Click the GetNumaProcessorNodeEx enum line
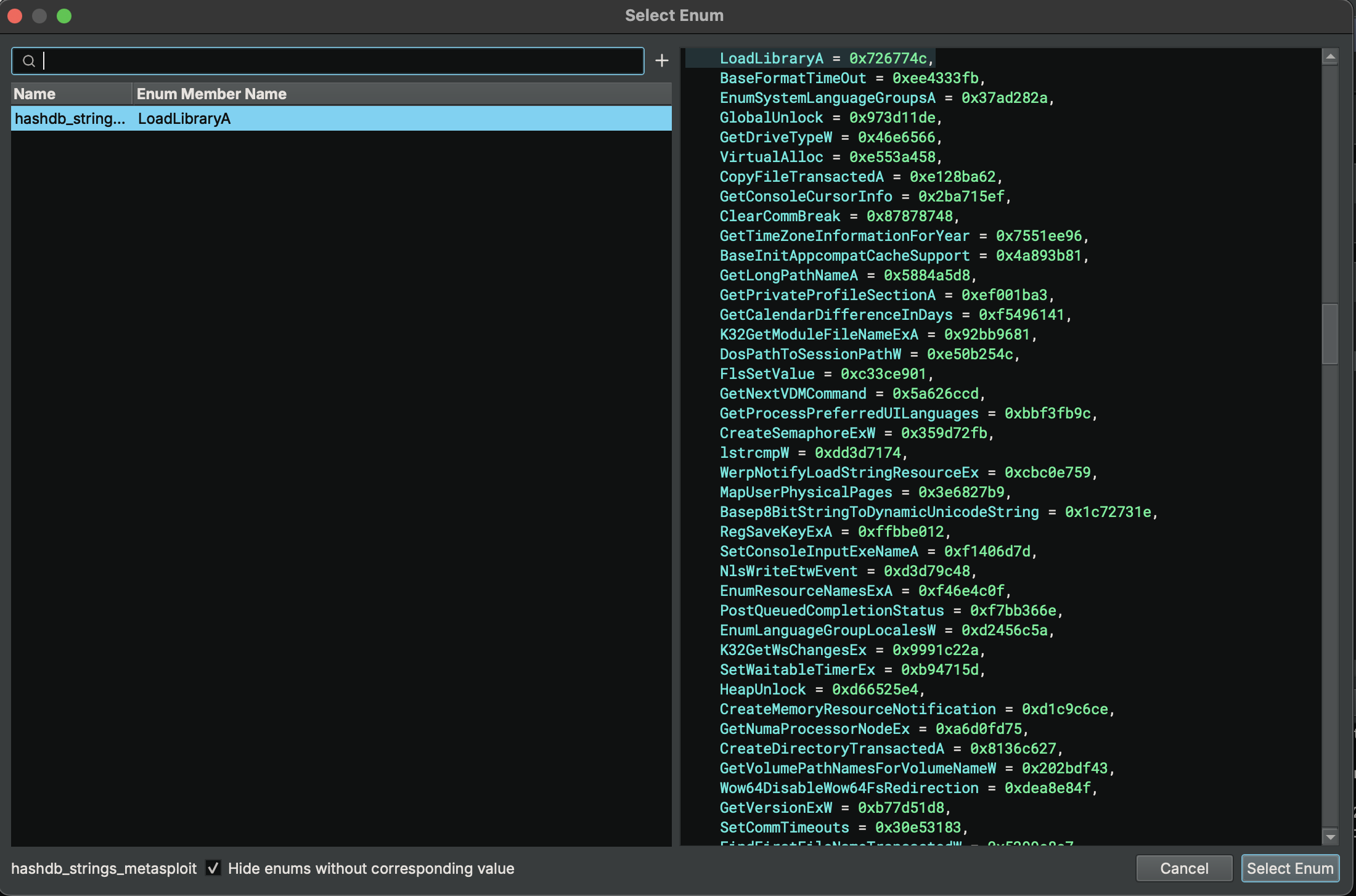The image size is (1356, 896). pyautogui.click(x=874, y=729)
